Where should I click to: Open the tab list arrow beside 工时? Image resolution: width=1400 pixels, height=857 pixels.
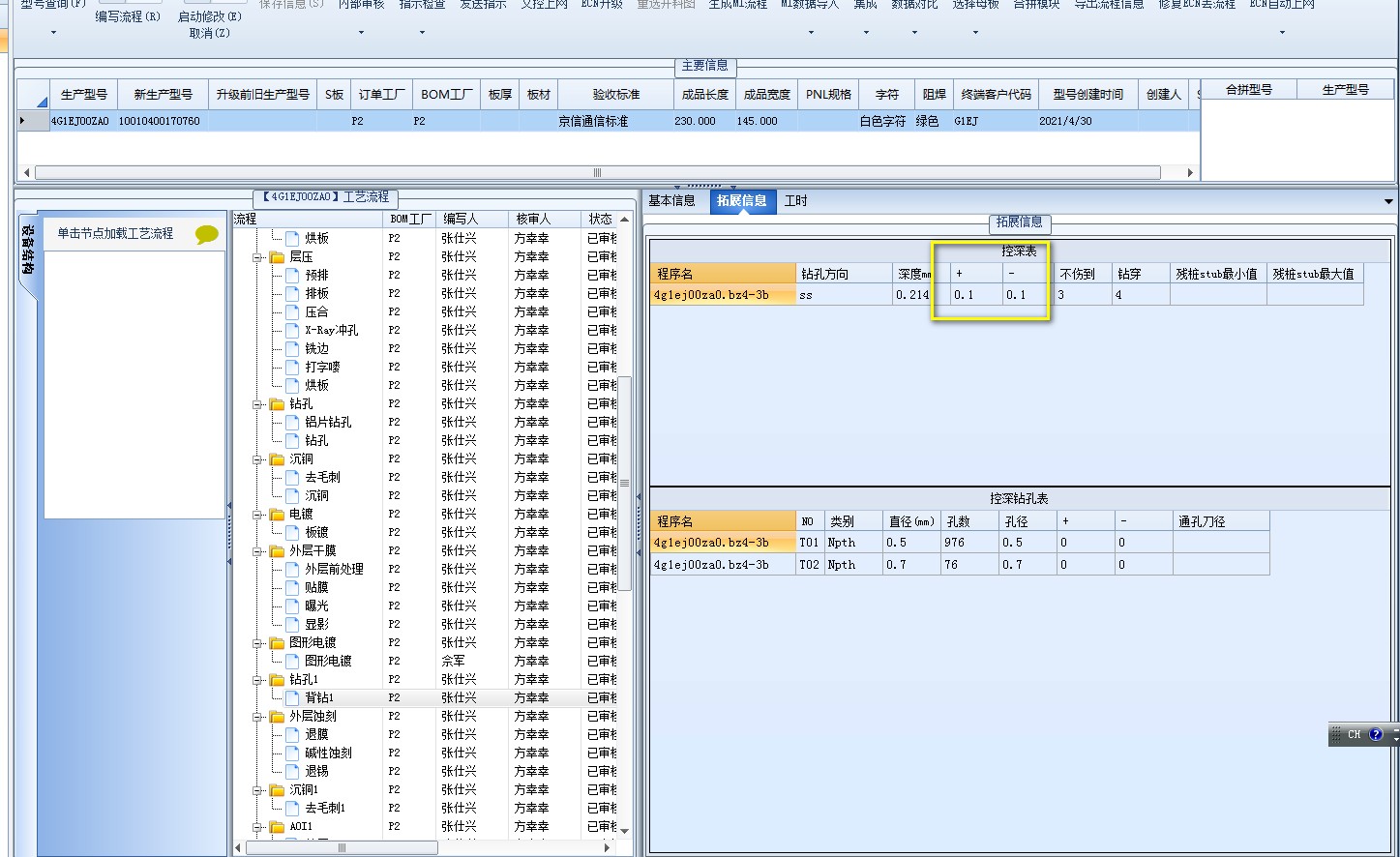click(x=1388, y=202)
